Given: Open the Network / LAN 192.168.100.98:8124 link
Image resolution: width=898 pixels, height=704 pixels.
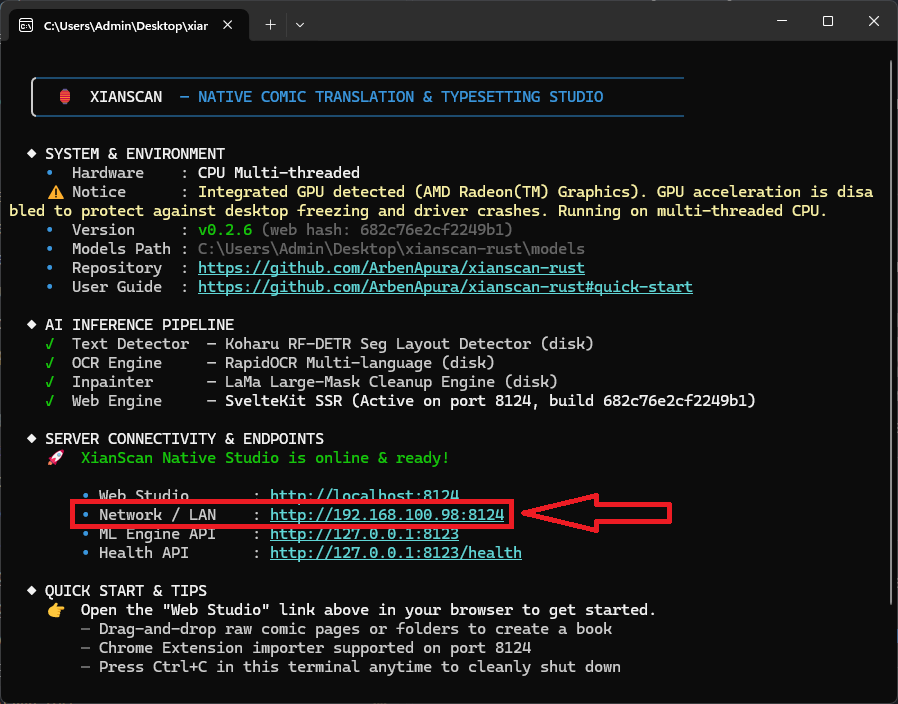Looking at the screenshot, I should click(387, 515).
